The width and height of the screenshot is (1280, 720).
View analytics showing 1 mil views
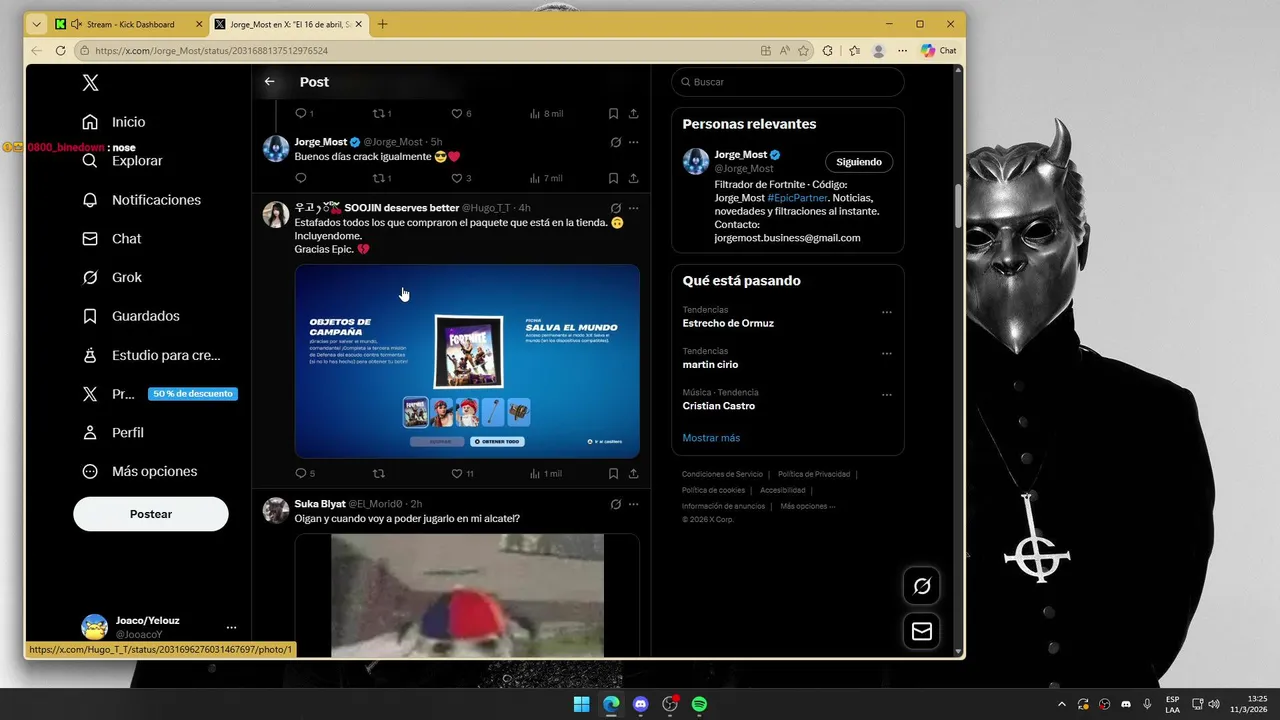546,474
